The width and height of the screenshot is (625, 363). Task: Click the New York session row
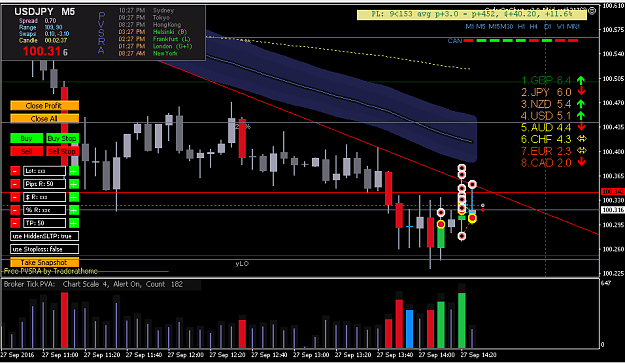tap(148, 53)
